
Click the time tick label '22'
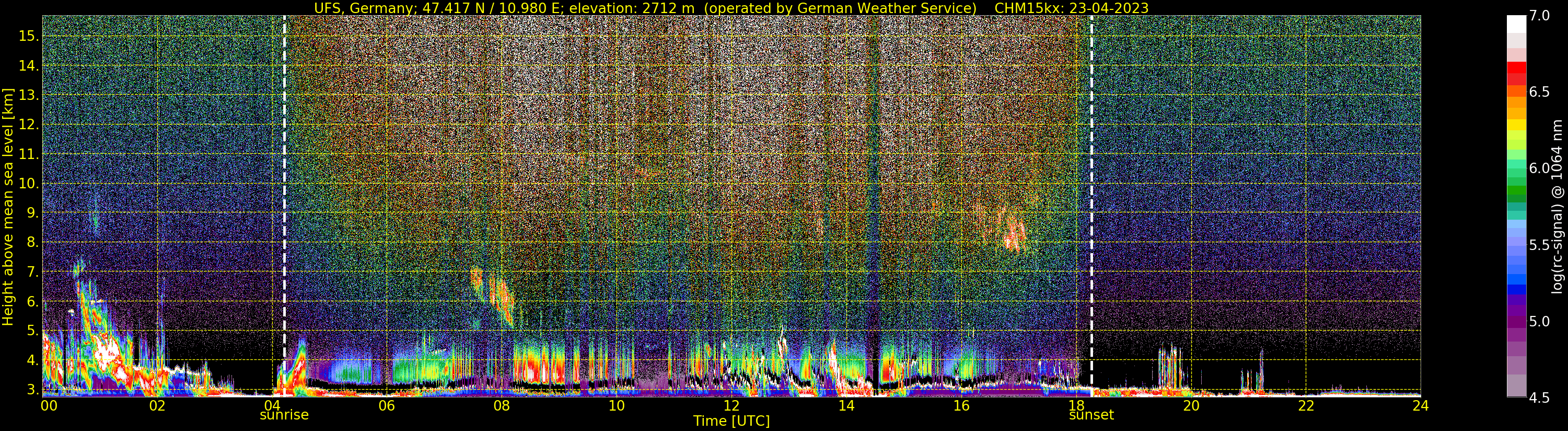coord(1306,405)
